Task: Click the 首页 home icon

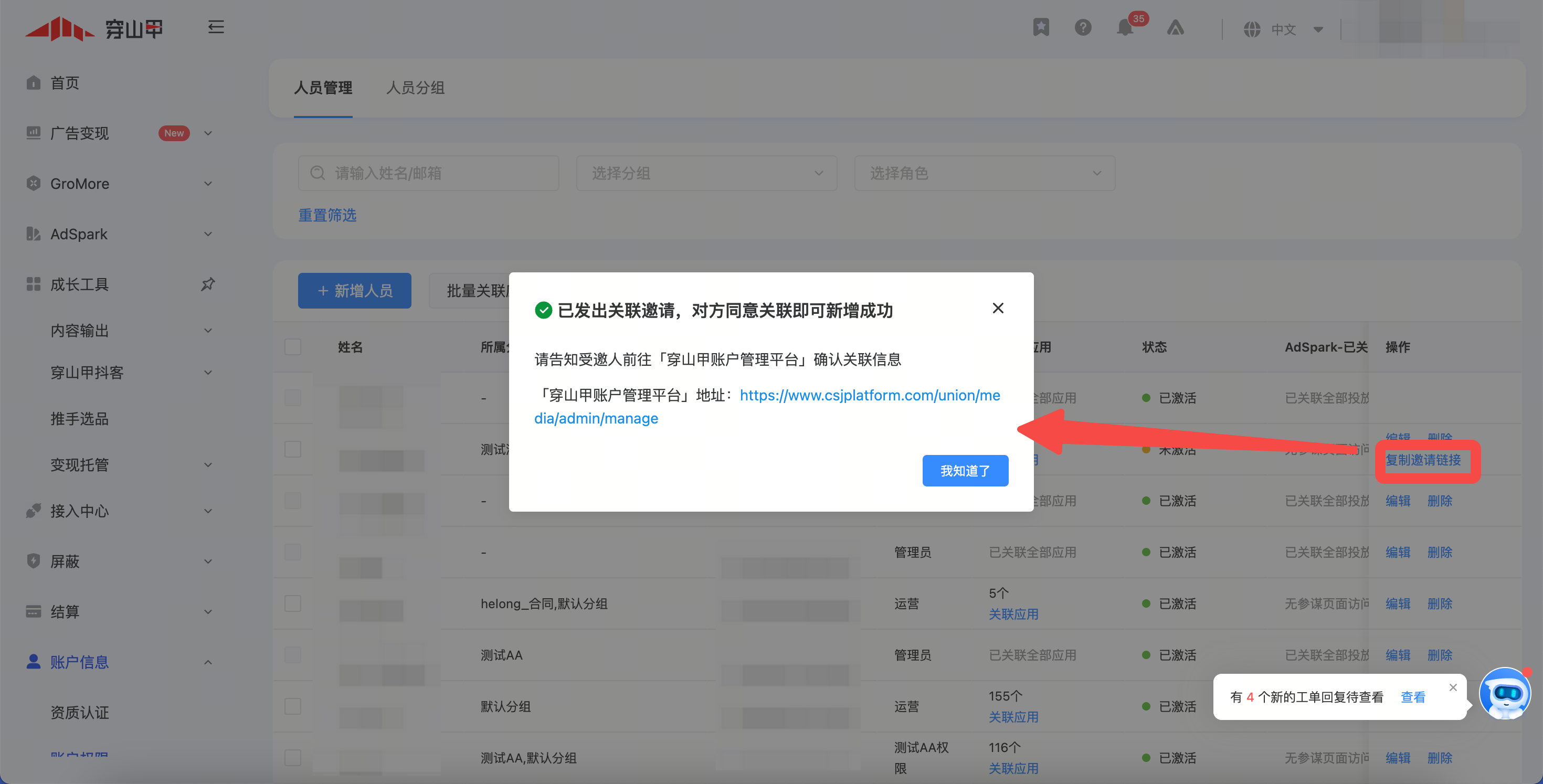Action: click(34, 83)
